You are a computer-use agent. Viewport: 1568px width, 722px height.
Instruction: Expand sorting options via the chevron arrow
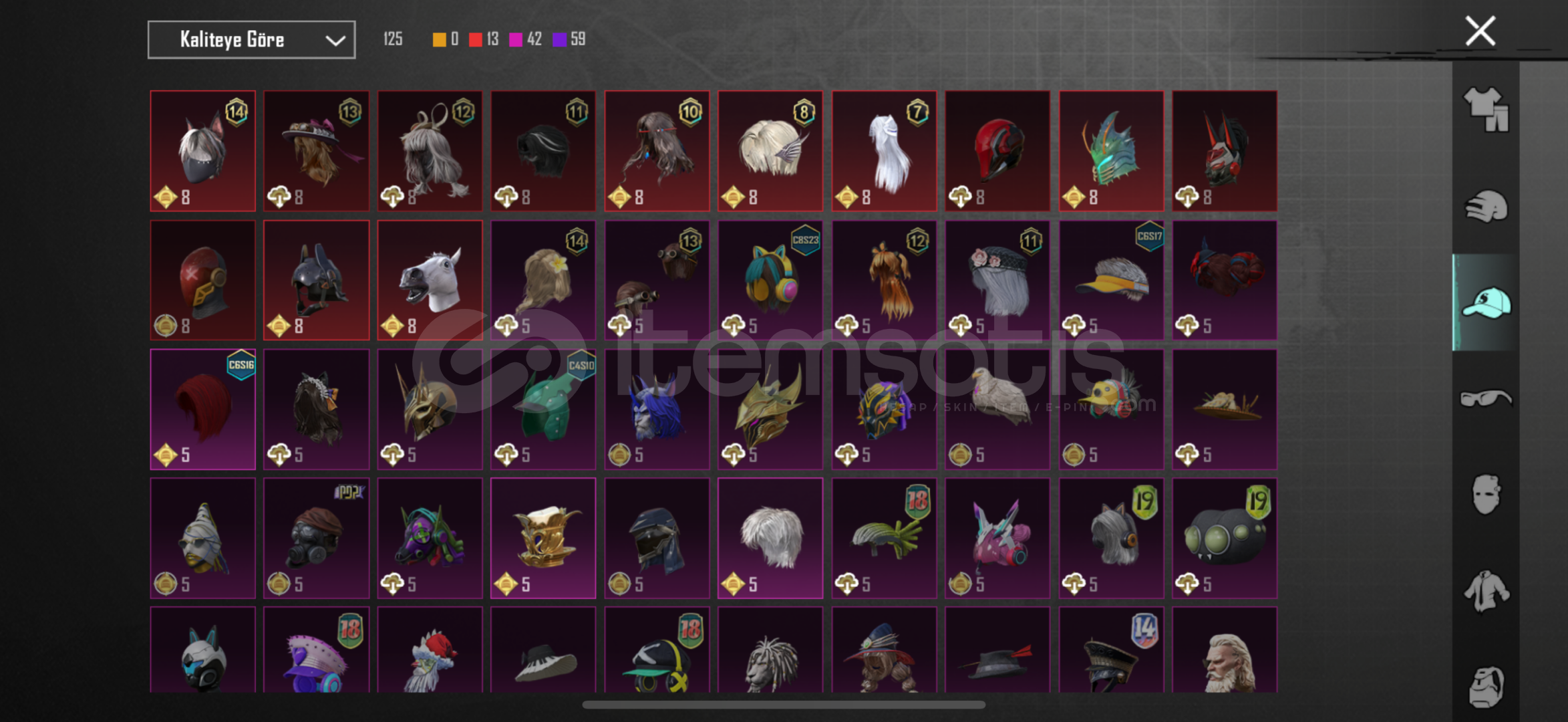pos(335,41)
